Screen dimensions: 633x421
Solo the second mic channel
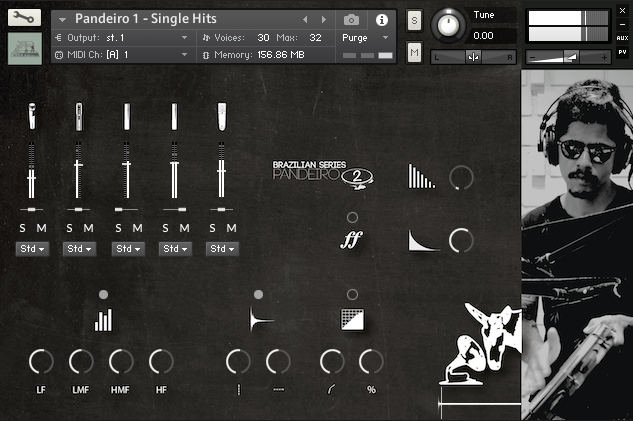69,228
